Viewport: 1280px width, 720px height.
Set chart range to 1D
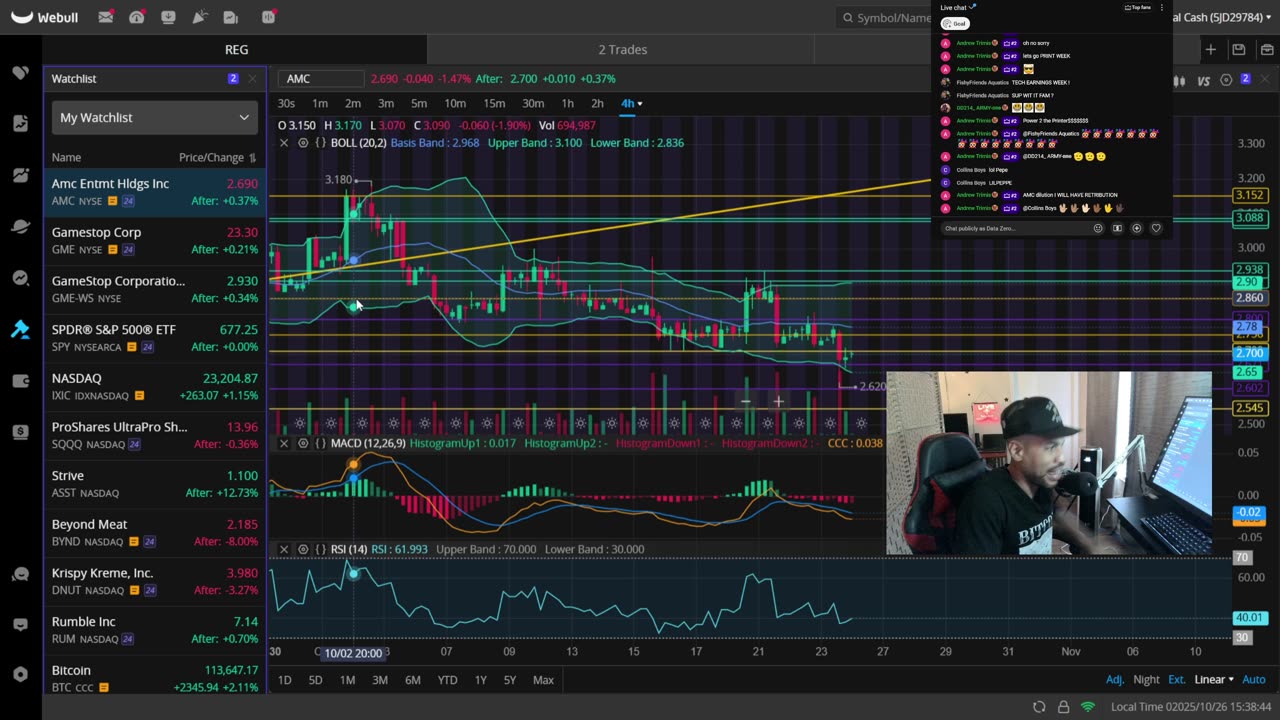(x=285, y=680)
